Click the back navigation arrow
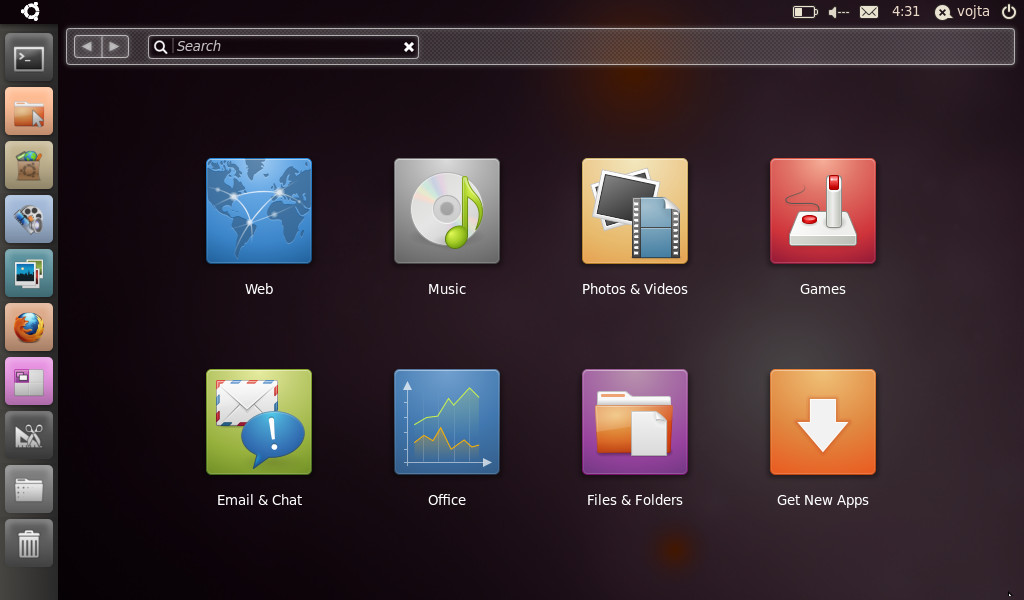 88,46
